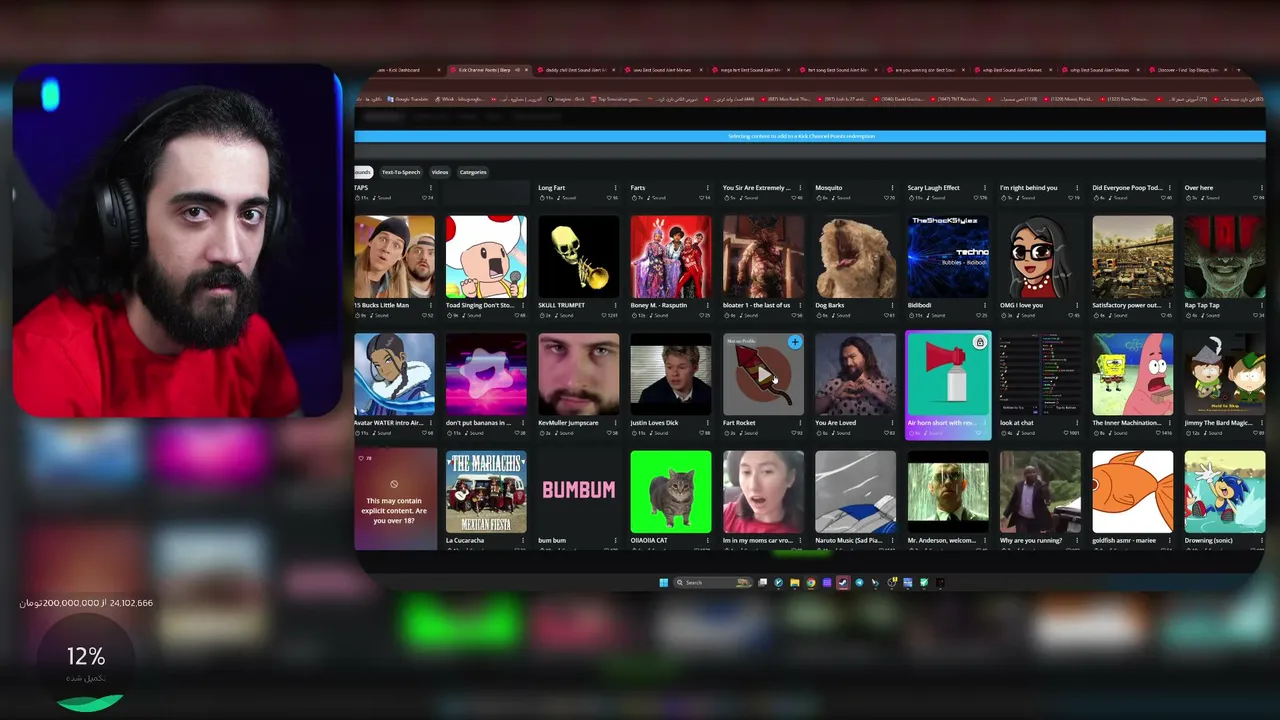
Task: Click the lock icon on the Air horn card
Action: tap(979, 343)
